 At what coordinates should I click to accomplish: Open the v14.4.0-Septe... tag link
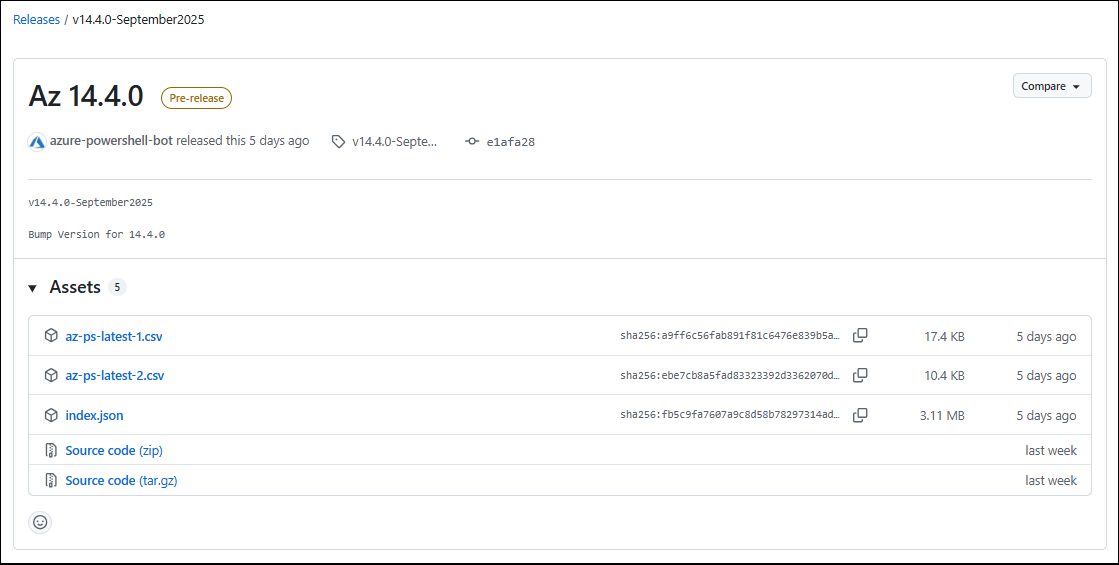point(395,141)
